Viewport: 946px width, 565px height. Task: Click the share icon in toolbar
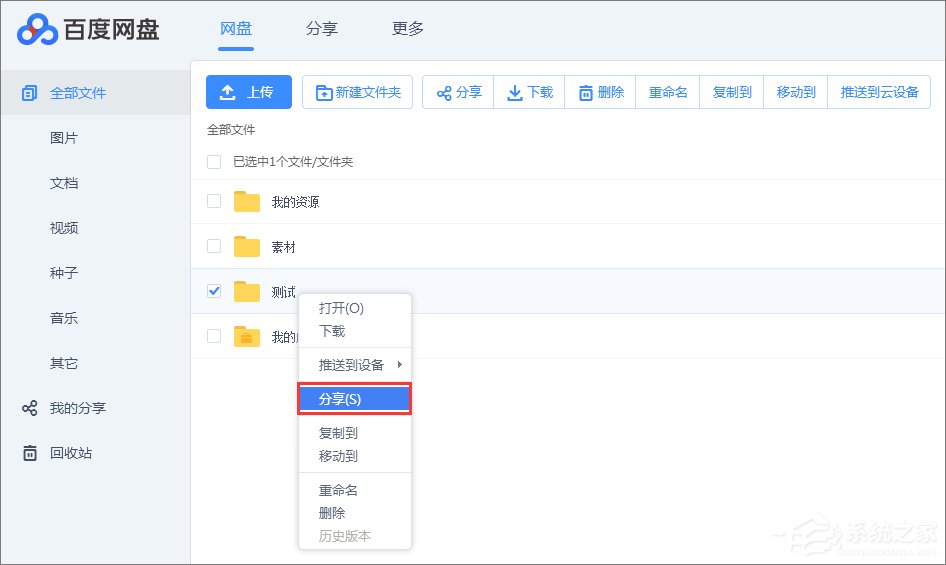click(444, 93)
